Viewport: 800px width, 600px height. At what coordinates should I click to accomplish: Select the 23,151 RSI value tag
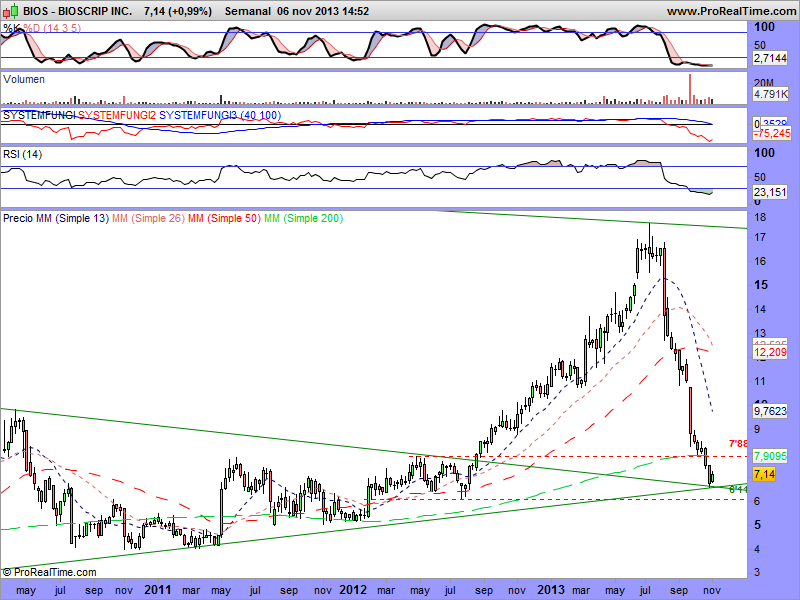tap(770, 192)
